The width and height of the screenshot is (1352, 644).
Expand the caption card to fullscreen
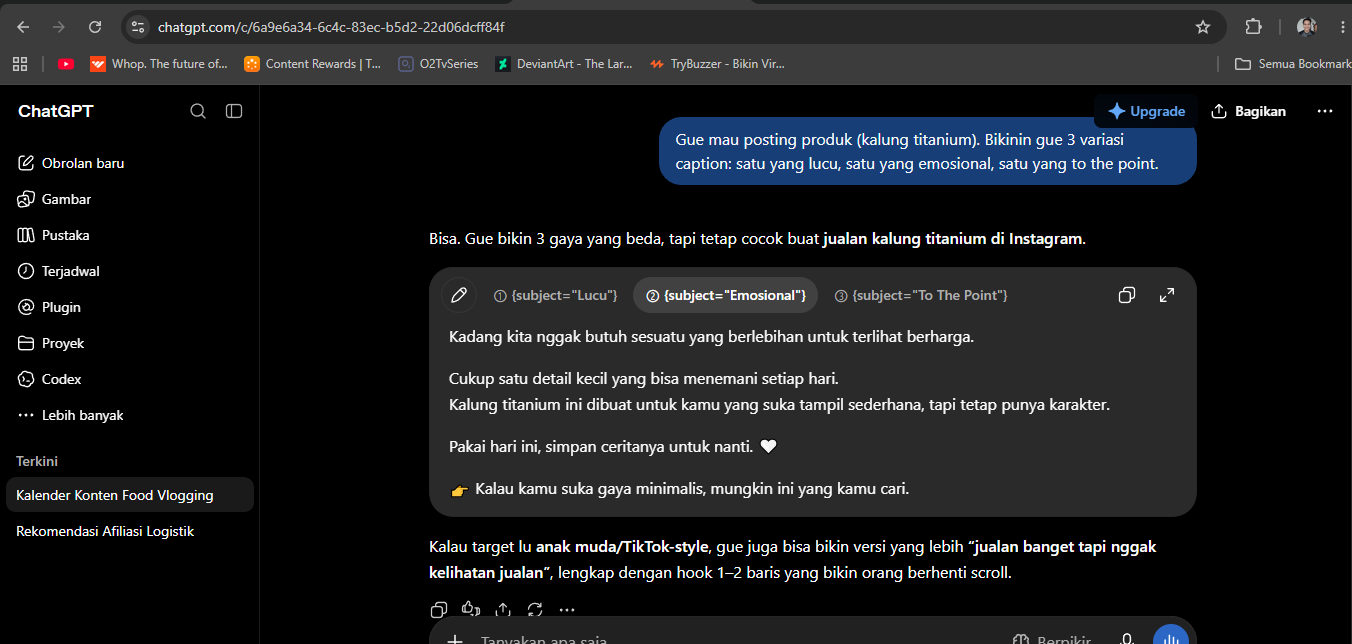[1166, 295]
